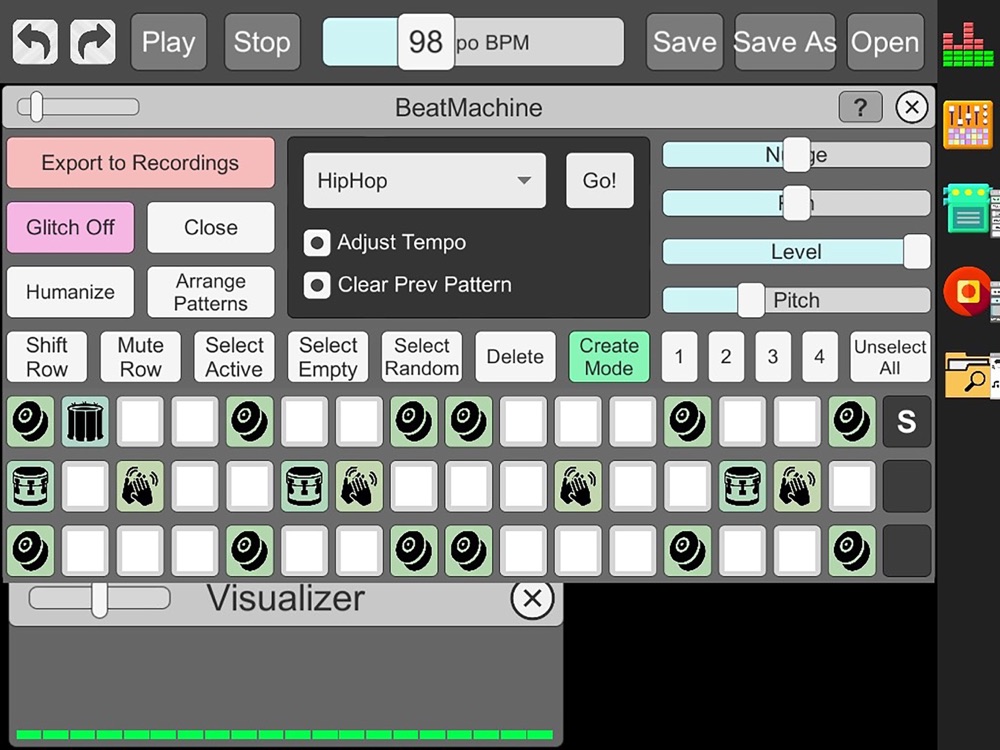Click the redo arrow icon
This screenshot has width=1000, height=750.
[92, 42]
